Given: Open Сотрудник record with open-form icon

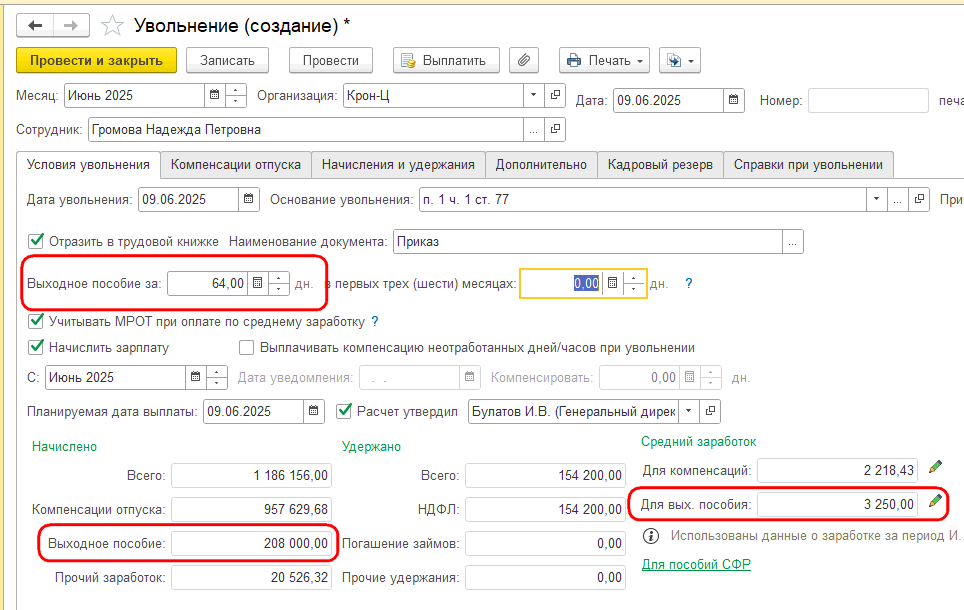Looking at the screenshot, I should [555, 129].
